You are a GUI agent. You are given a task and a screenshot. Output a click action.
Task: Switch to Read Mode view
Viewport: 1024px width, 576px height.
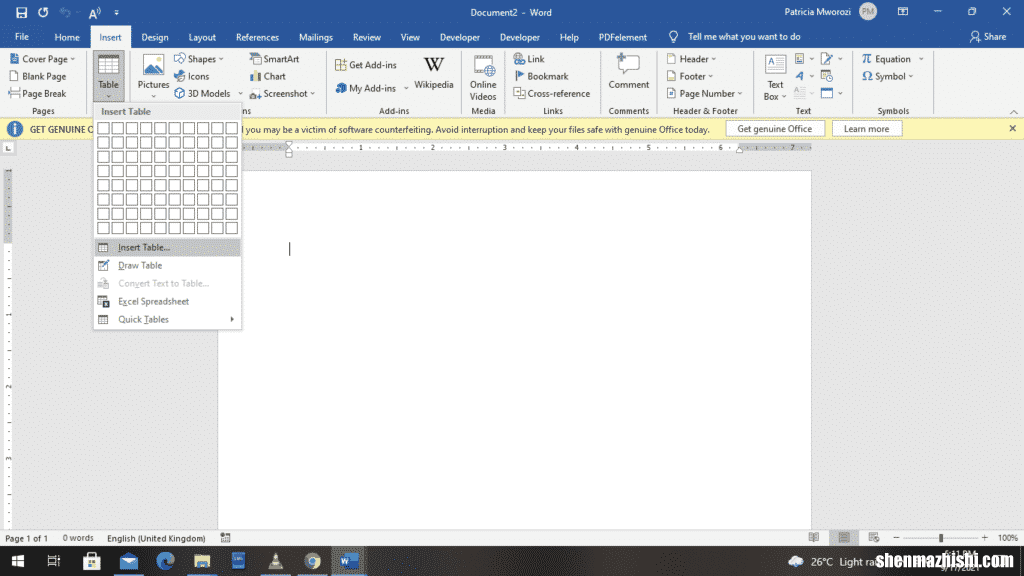pyautogui.click(x=814, y=537)
